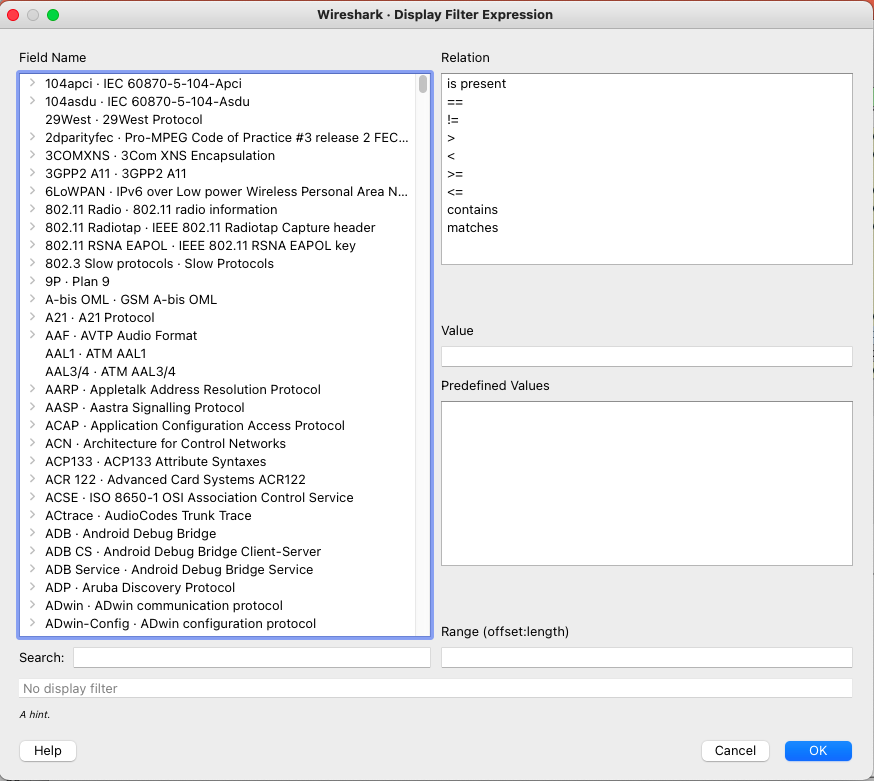
Task: Select AAL1 ATM AAL1 field
Action: tap(95, 354)
